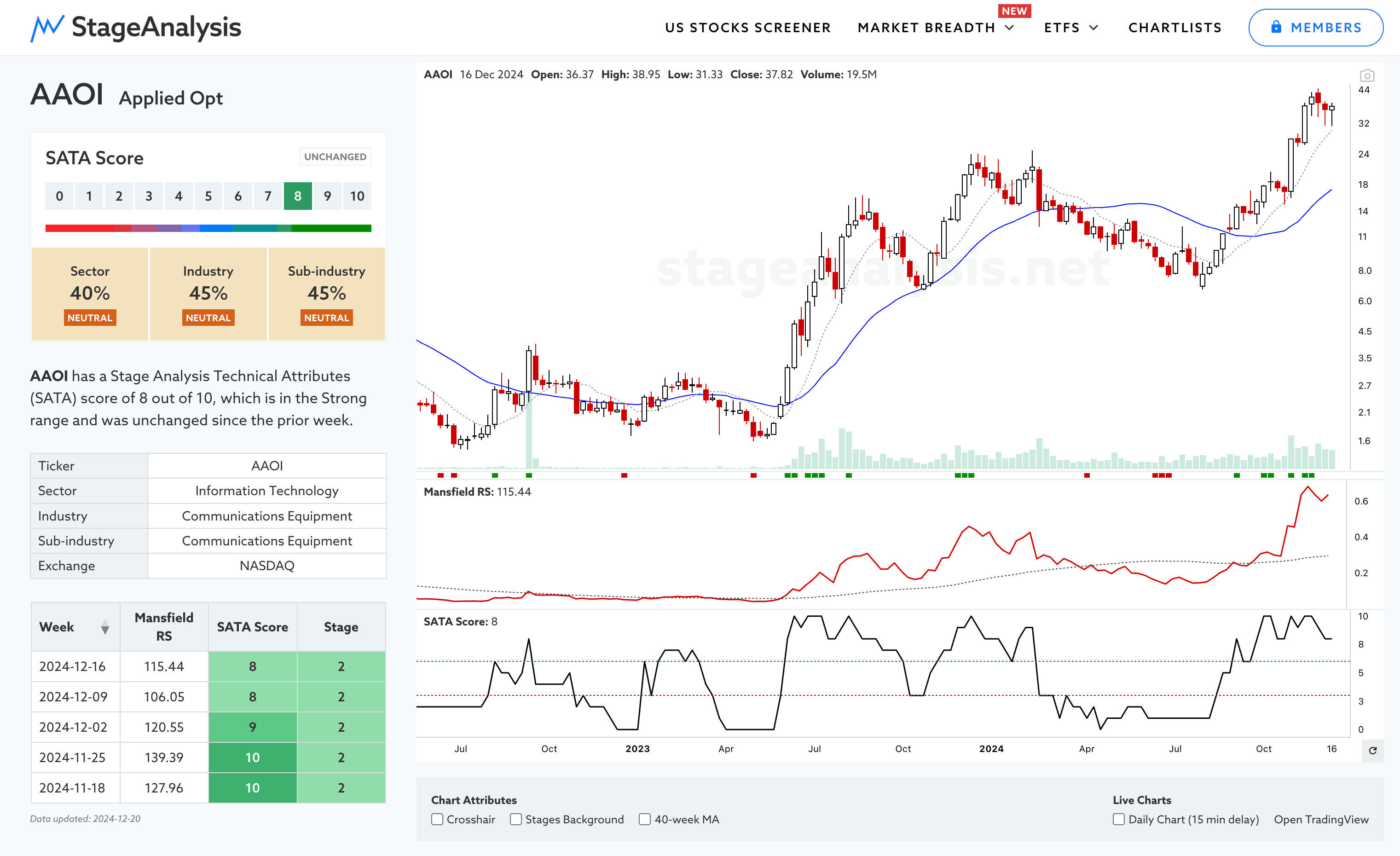Click Mansfield RS value 139.39

(164, 758)
